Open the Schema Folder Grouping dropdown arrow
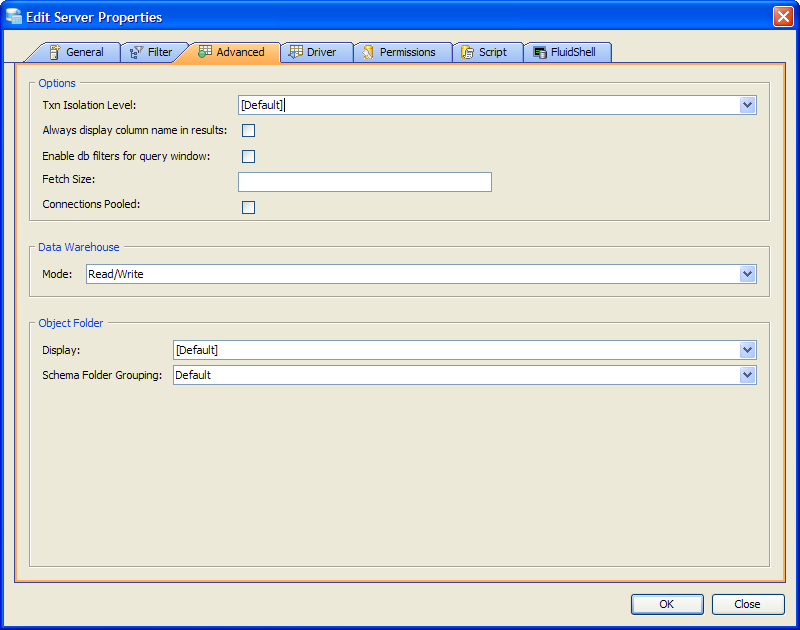Image resolution: width=800 pixels, height=630 pixels. (747, 375)
